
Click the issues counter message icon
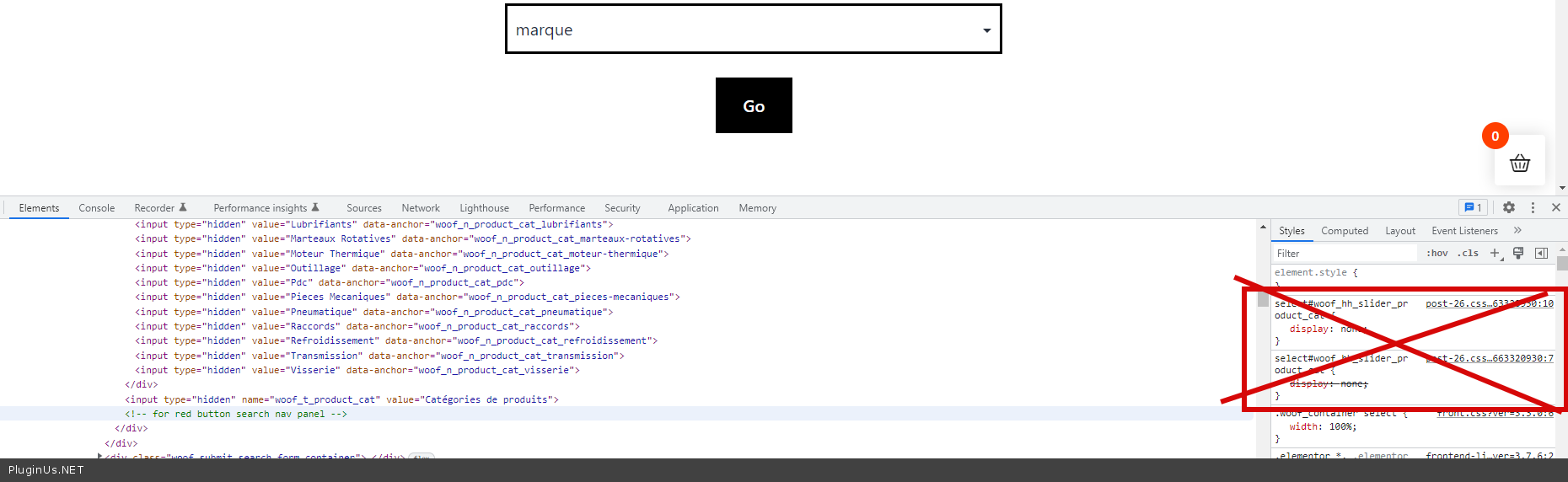click(x=1473, y=207)
